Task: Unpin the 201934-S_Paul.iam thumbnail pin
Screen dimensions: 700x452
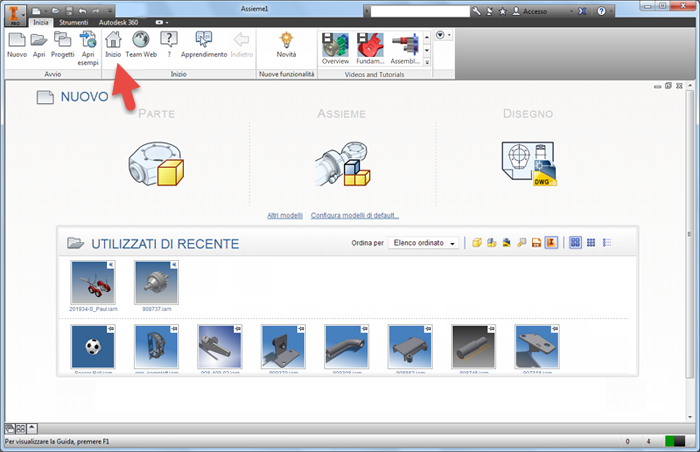Action: point(111,265)
